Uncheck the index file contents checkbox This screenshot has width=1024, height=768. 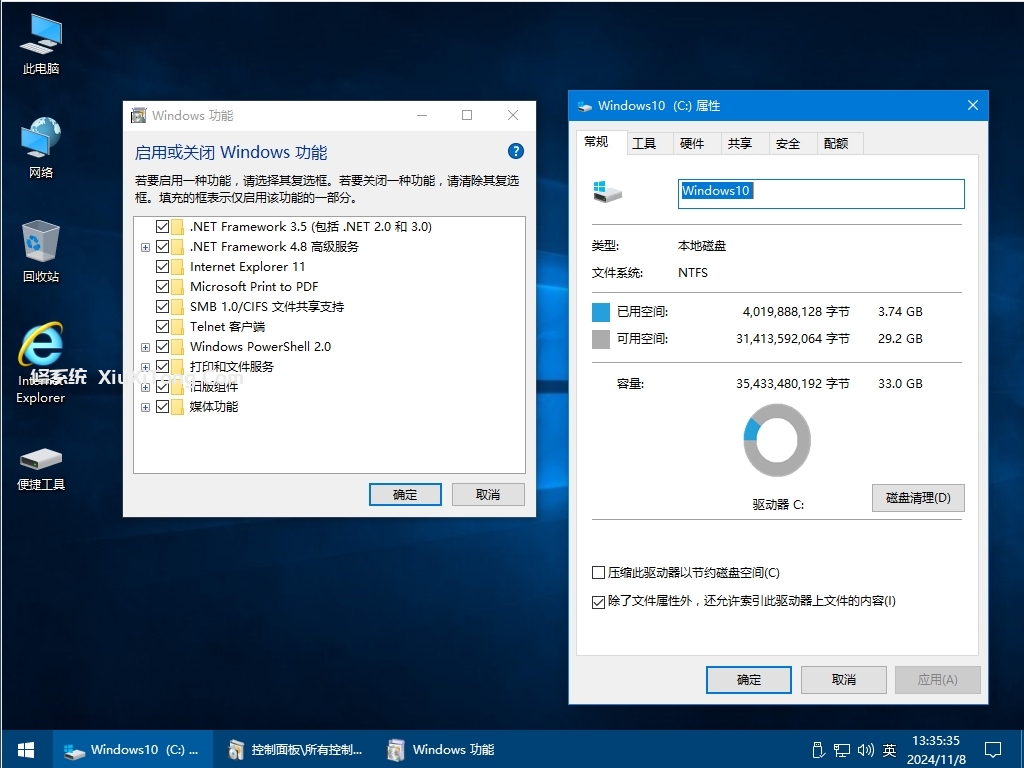click(x=598, y=602)
